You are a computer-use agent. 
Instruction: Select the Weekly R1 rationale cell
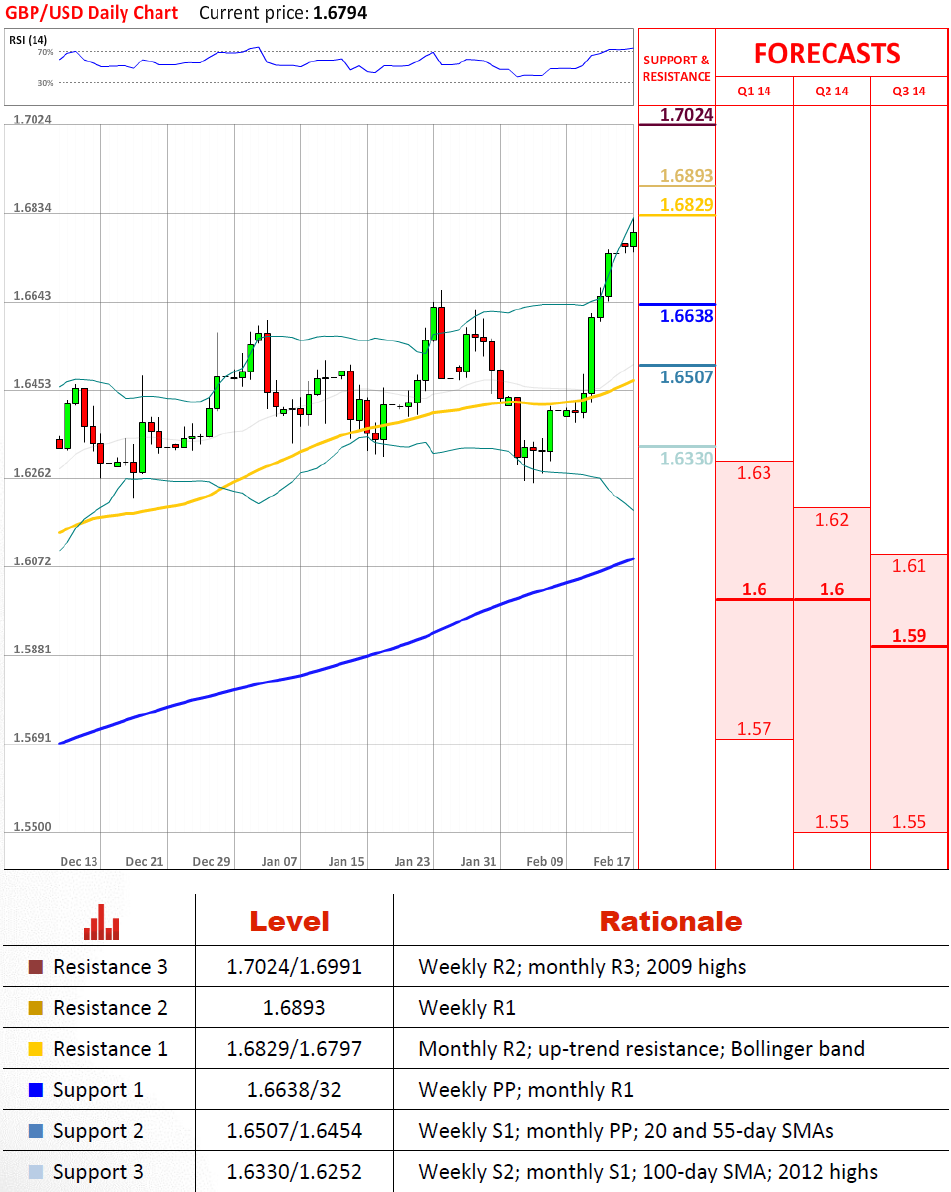tap(467, 1008)
